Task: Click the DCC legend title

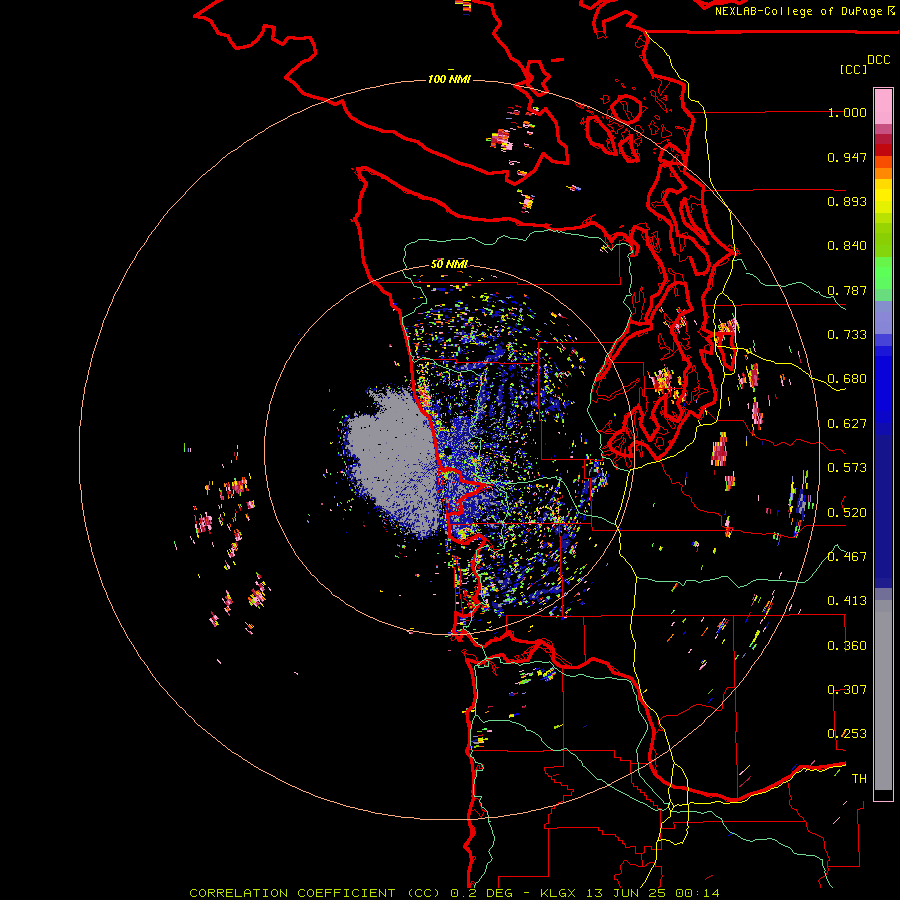Action: [878, 60]
